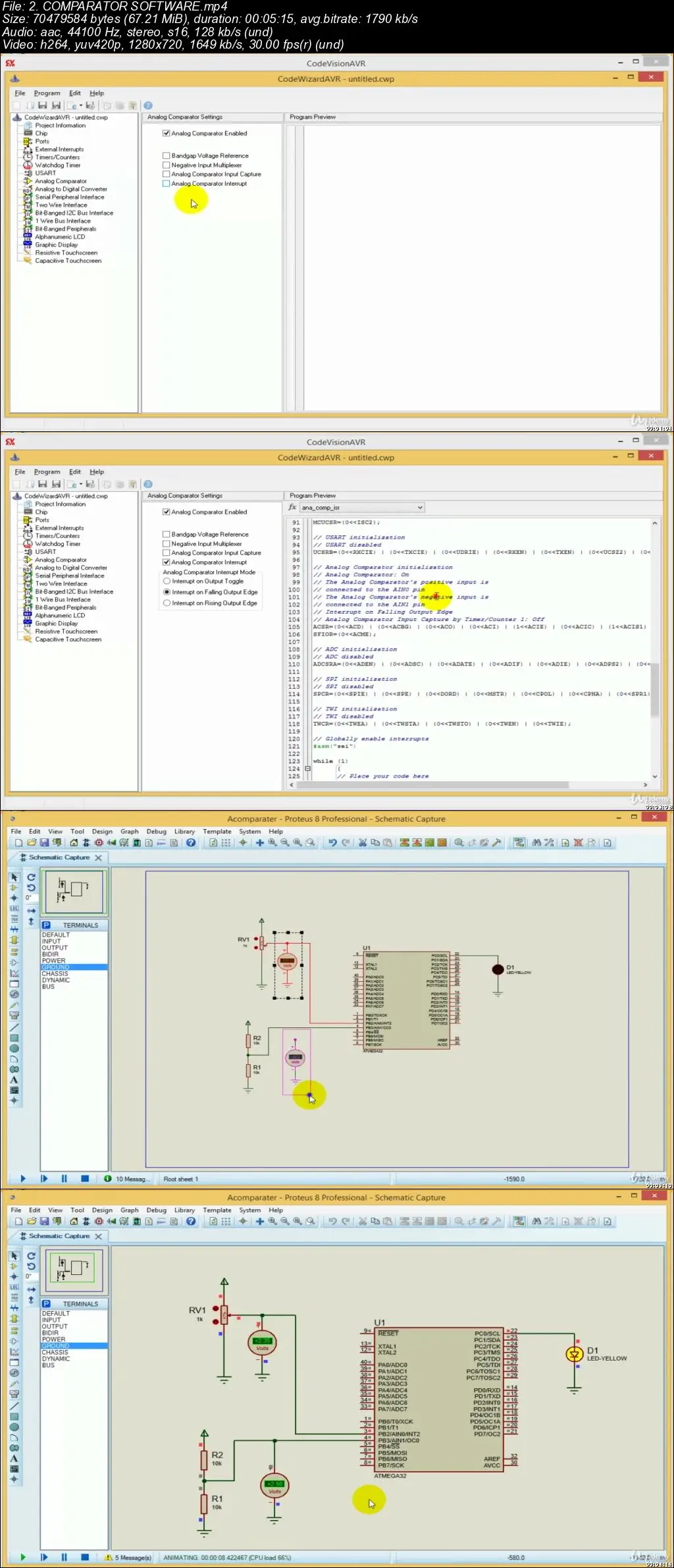Select POWER terminal in animating Proteus list
The image size is (674, 1568).
pyautogui.click(x=54, y=1339)
